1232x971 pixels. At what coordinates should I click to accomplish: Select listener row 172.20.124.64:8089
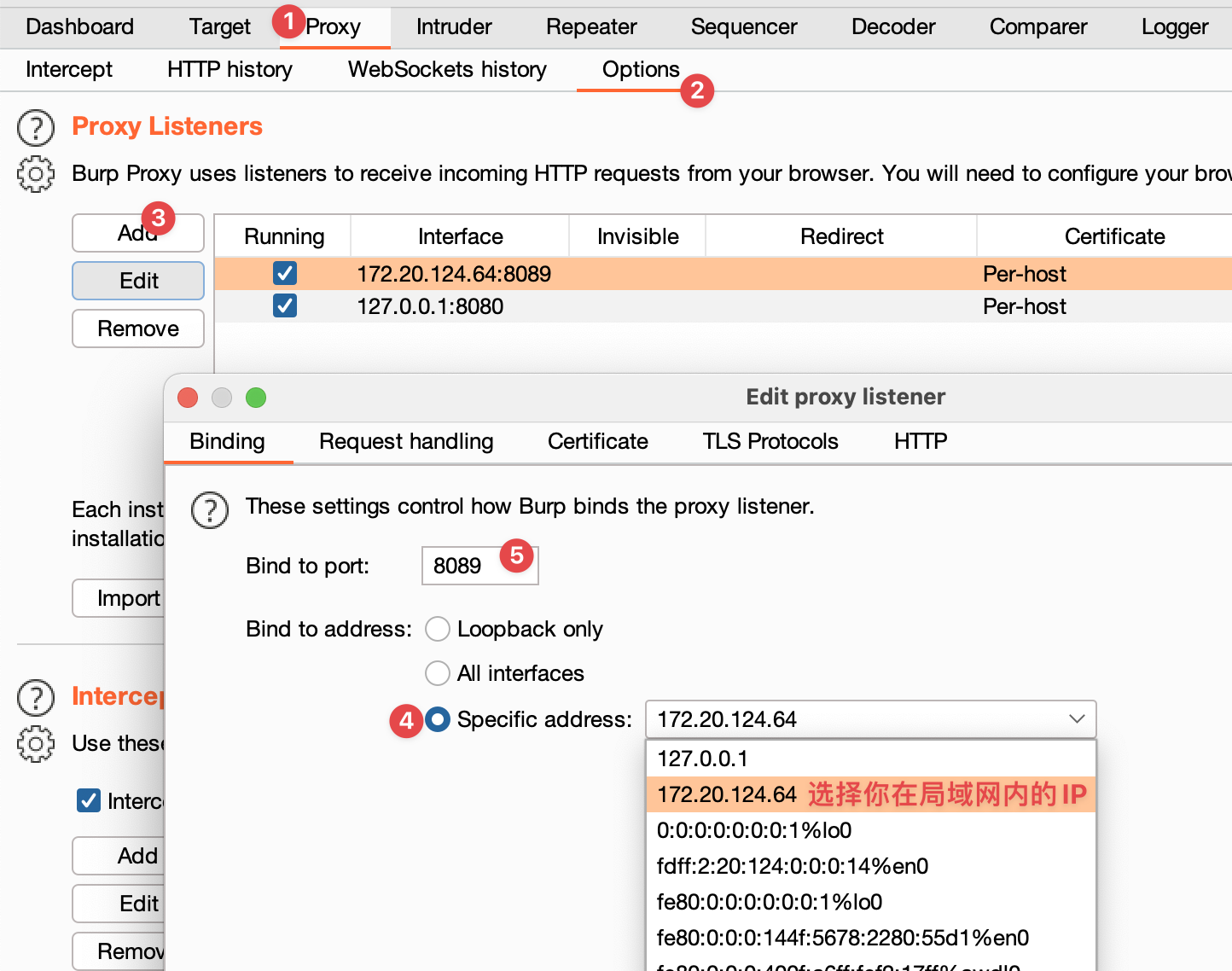(724, 274)
